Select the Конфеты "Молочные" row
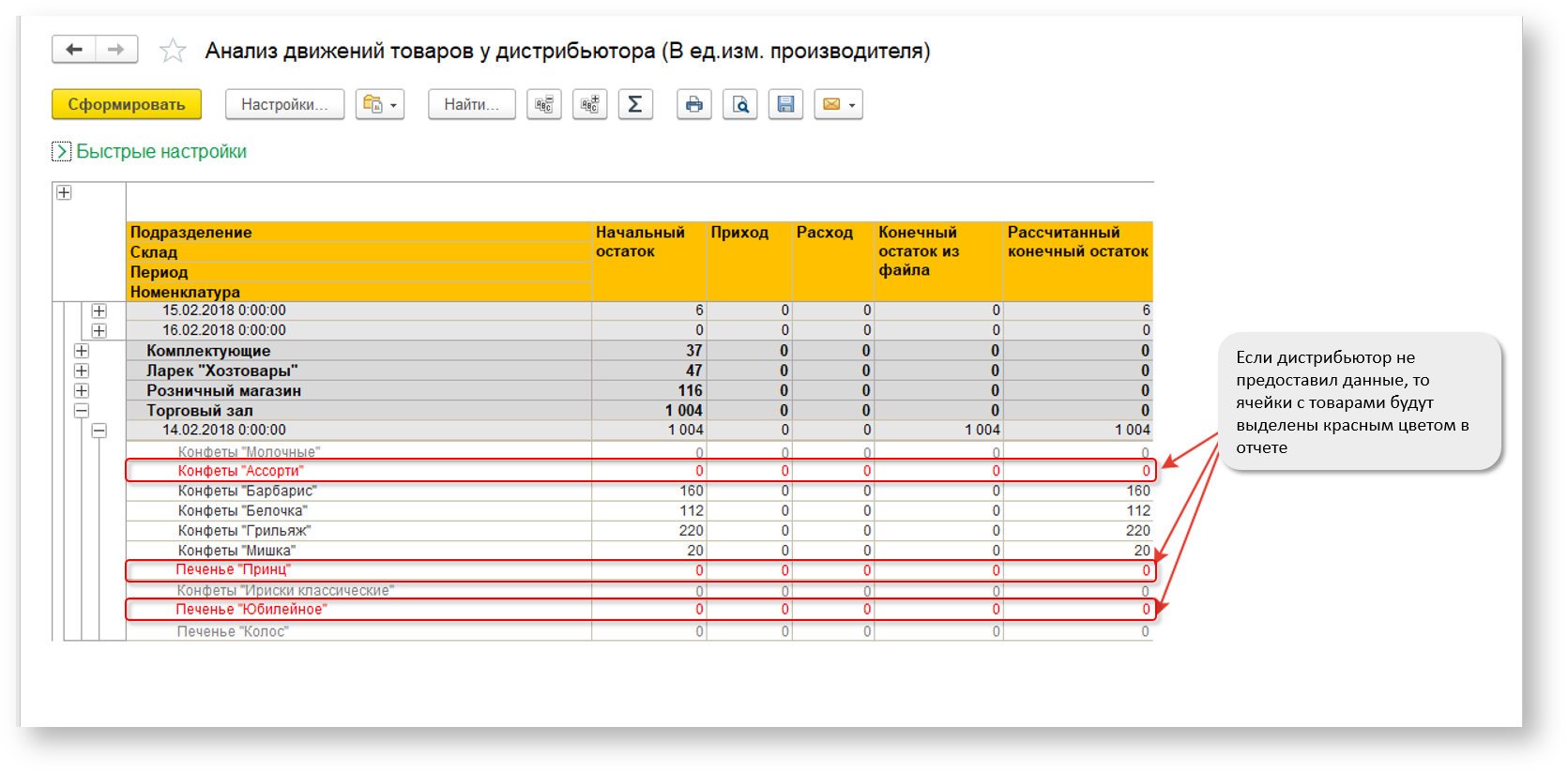This screenshot has height=772, width=1568. 639,452
